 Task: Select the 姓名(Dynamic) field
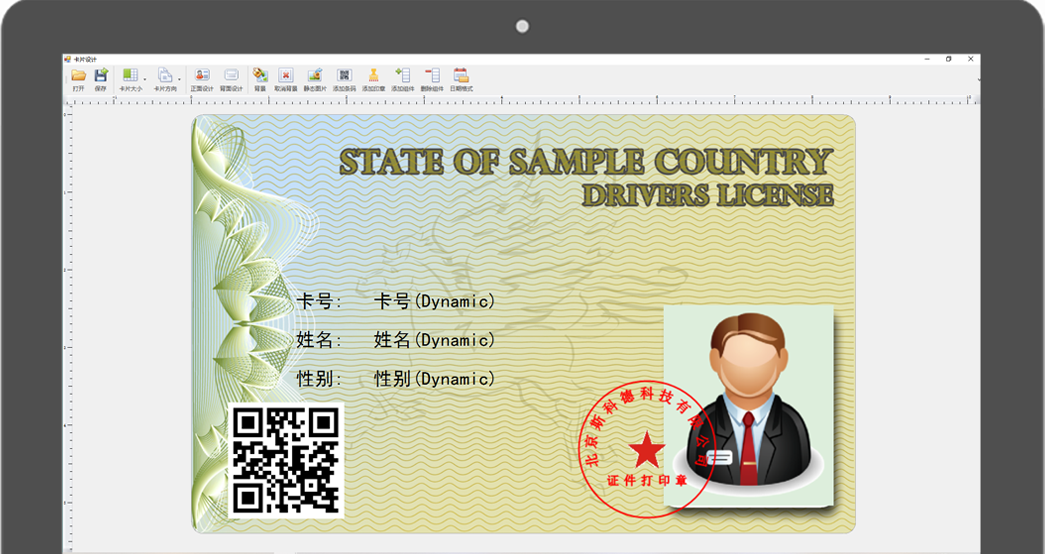434,340
